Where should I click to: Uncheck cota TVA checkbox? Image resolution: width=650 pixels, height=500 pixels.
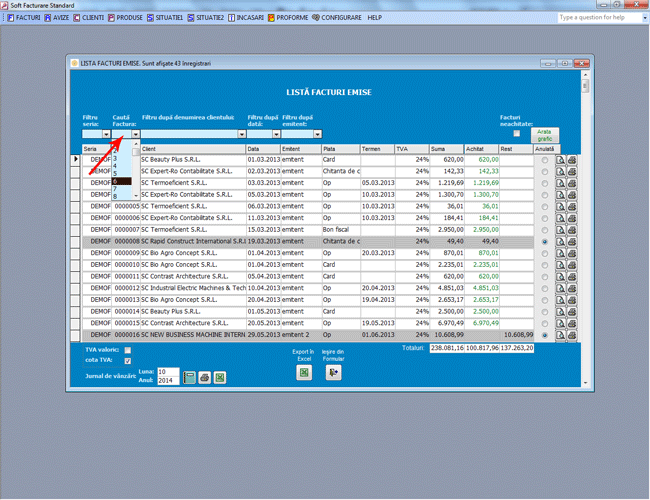click(128, 361)
